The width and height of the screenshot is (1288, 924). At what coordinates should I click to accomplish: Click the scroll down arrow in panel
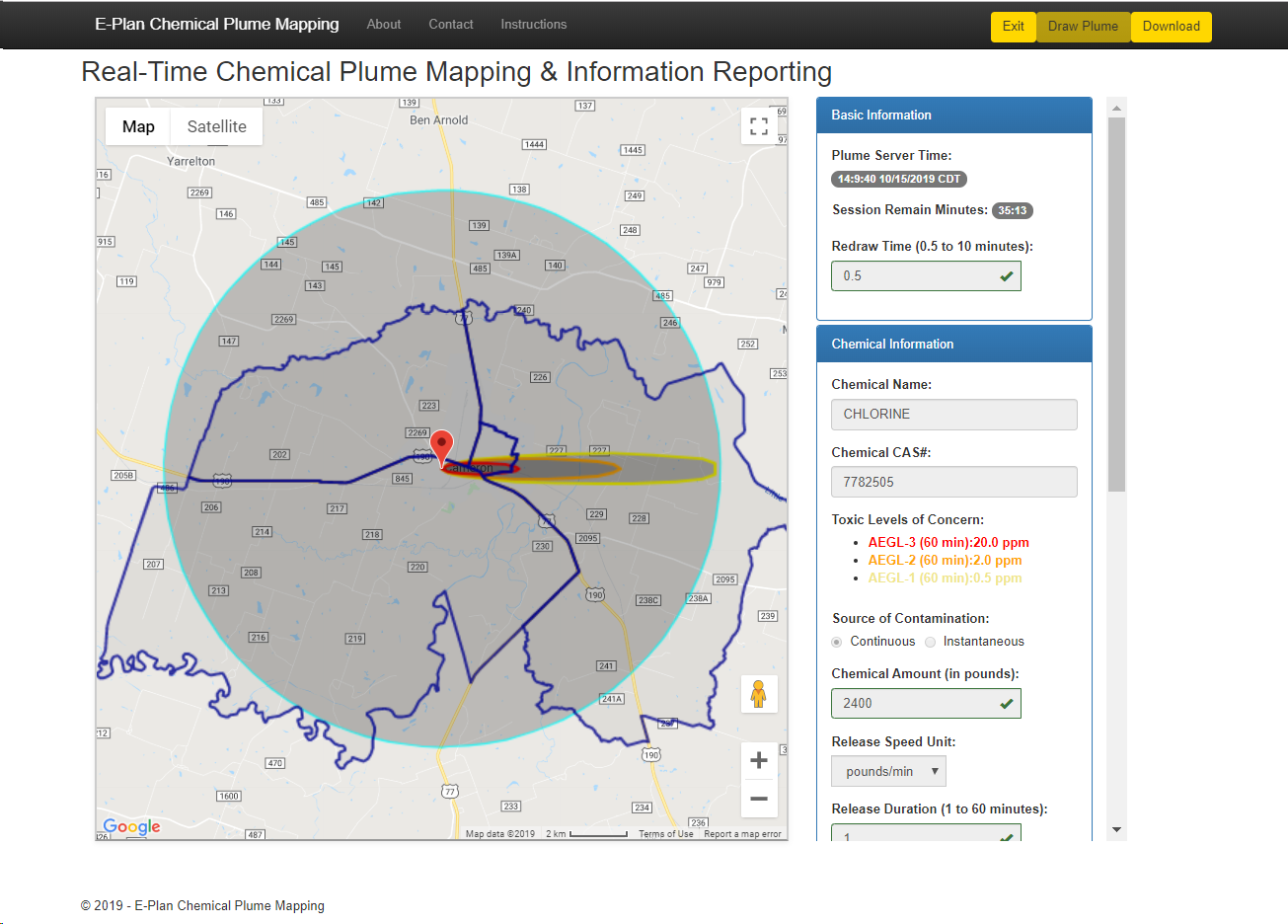pyautogui.click(x=1116, y=830)
